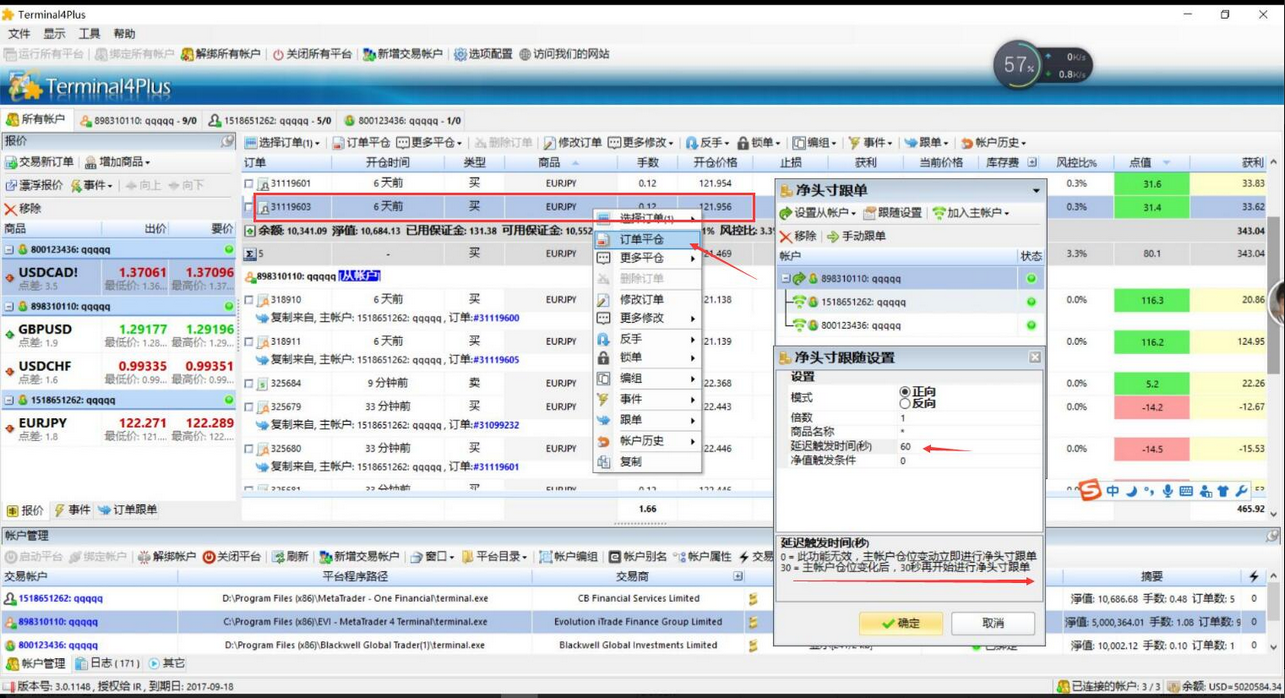
Task: Collapse account group 800123436 in quotes list
Action: pyautogui.click(x=9, y=250)
